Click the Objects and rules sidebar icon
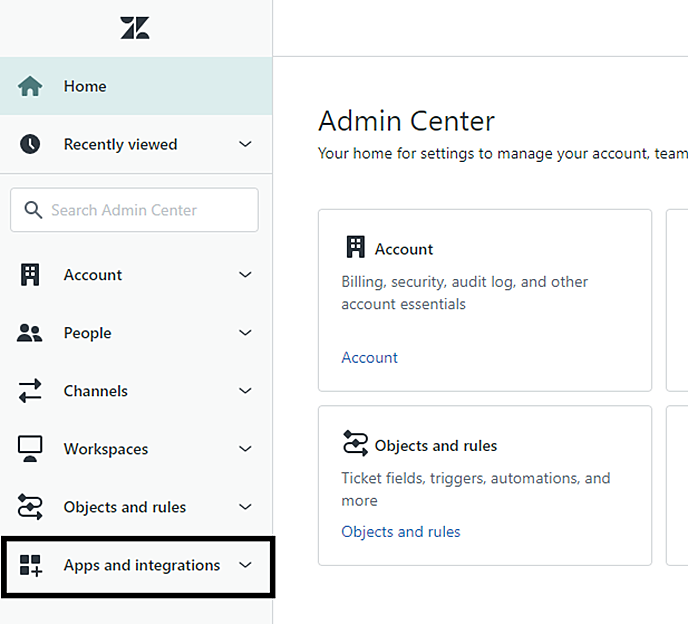This screenshot has width=688, height=624. (x=30, y=507)
